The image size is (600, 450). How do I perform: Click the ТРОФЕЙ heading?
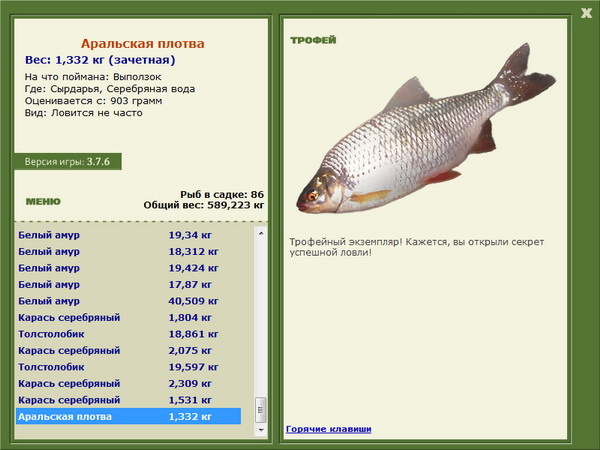[x=313, y=40]
